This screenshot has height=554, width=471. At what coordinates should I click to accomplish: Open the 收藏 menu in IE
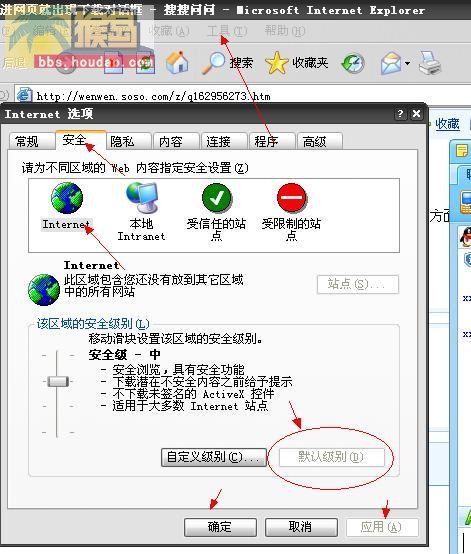point(169,31)
